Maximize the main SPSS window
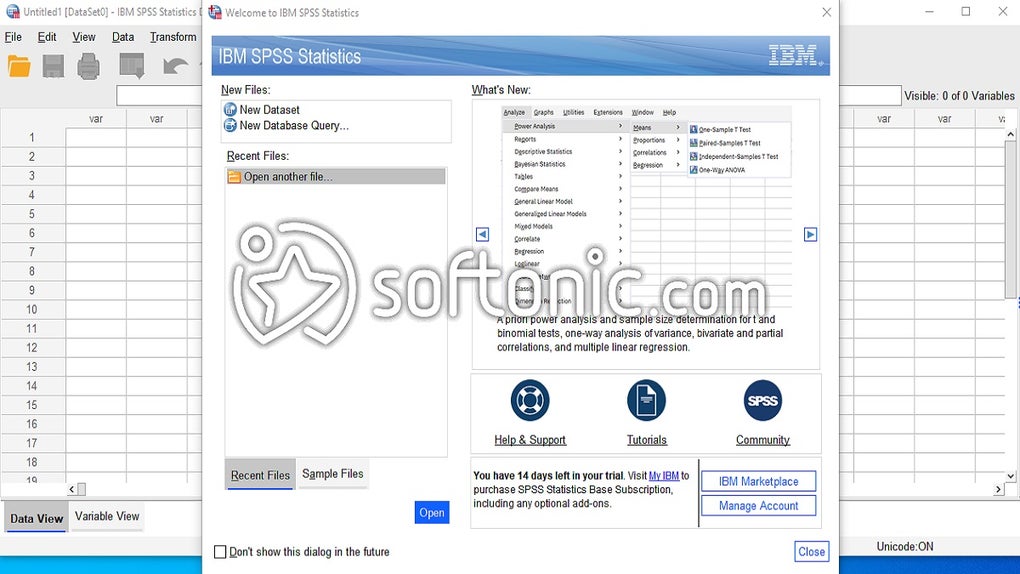This screenshot has height=574, width=1020. point(966,12)
